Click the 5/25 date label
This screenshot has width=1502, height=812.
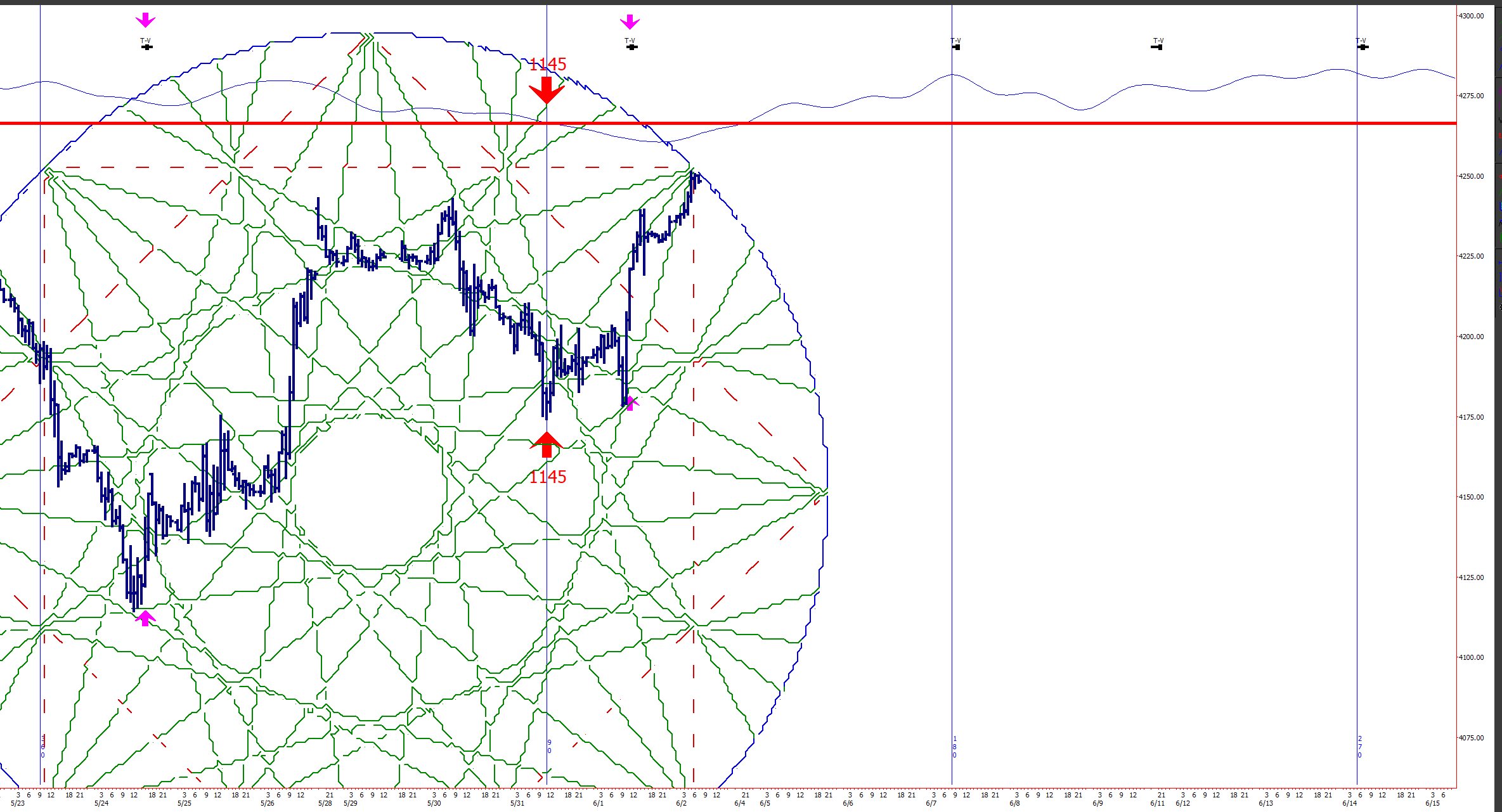(184, 804)
